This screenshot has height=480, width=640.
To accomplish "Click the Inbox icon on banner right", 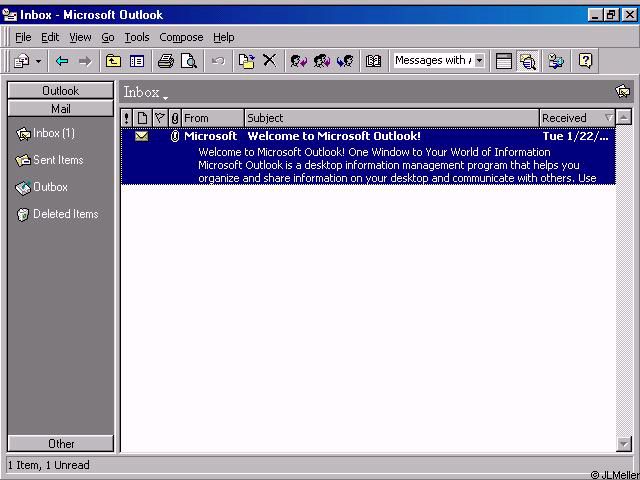I will click(x=623, y=91).
